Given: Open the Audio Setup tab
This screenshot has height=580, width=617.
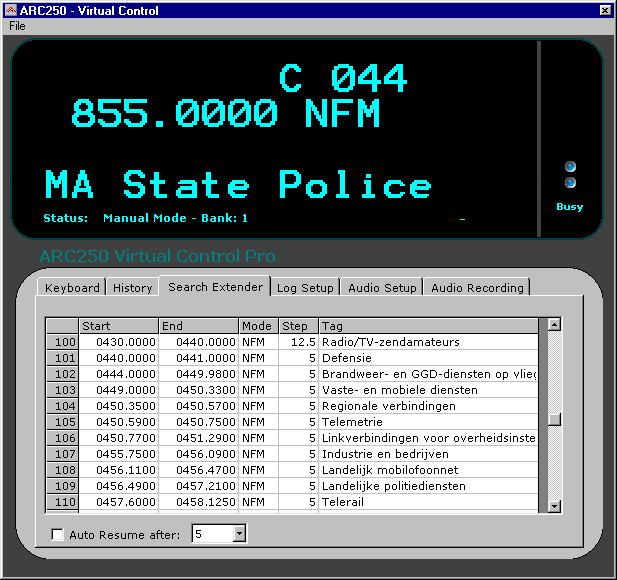Looking at the screenshot, I should click(x=382, y=287).
